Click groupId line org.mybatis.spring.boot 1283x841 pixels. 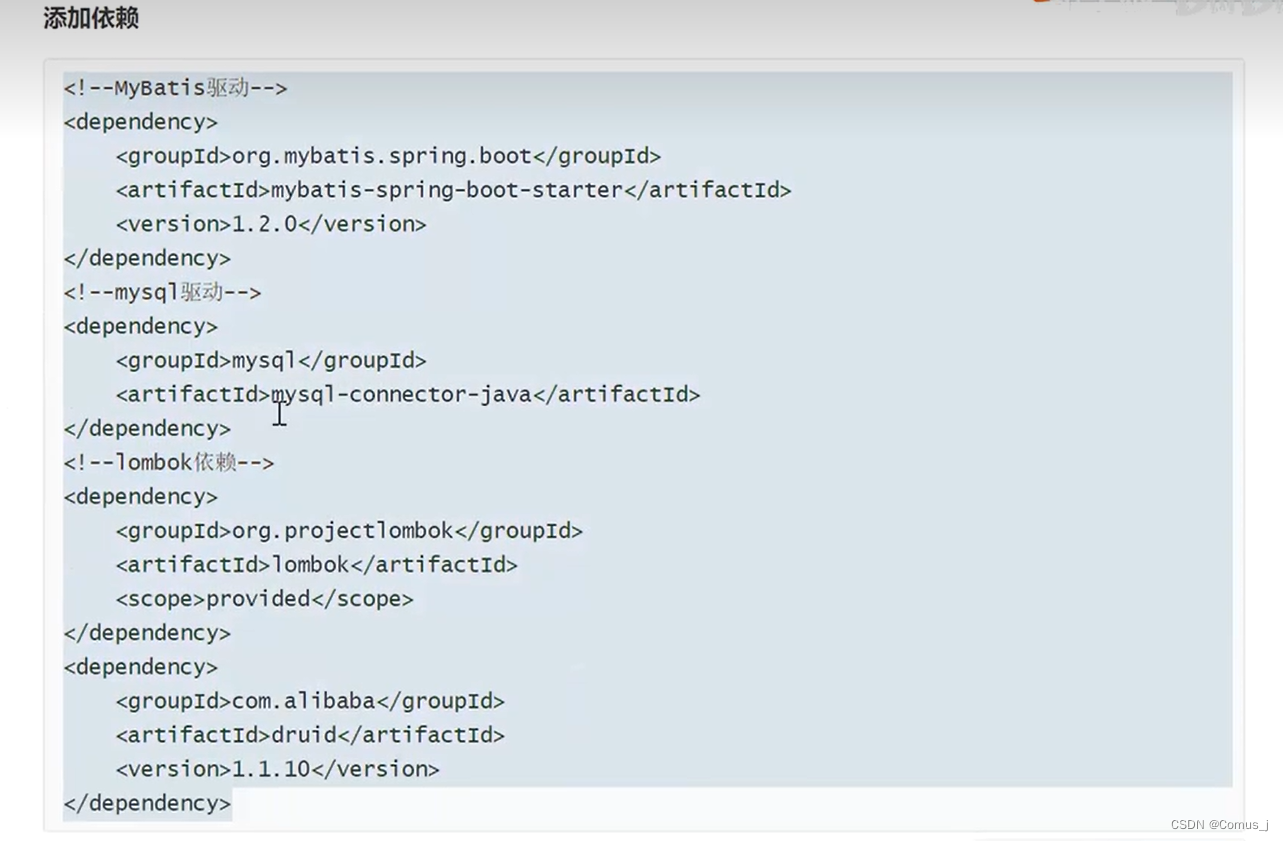[x=388, y=156]
